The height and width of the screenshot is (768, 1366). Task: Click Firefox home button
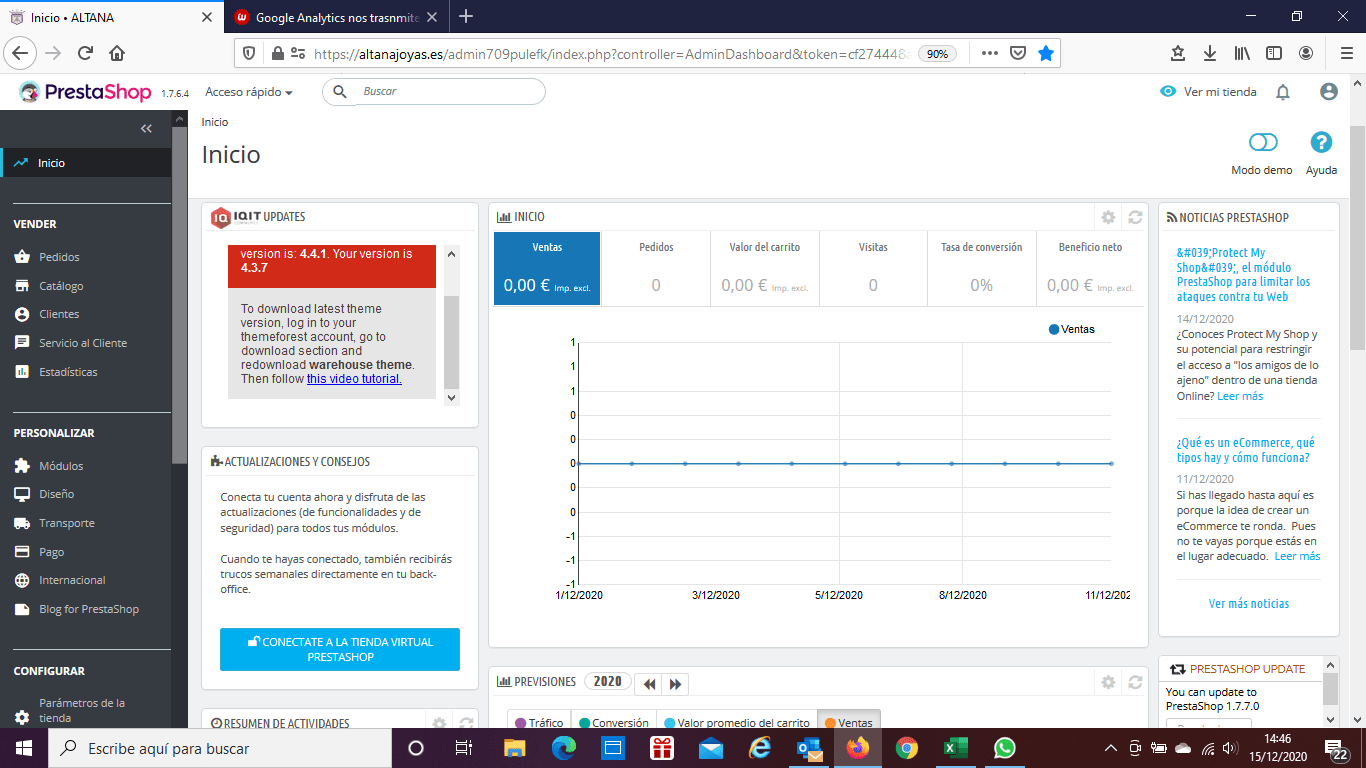point(117,53)
